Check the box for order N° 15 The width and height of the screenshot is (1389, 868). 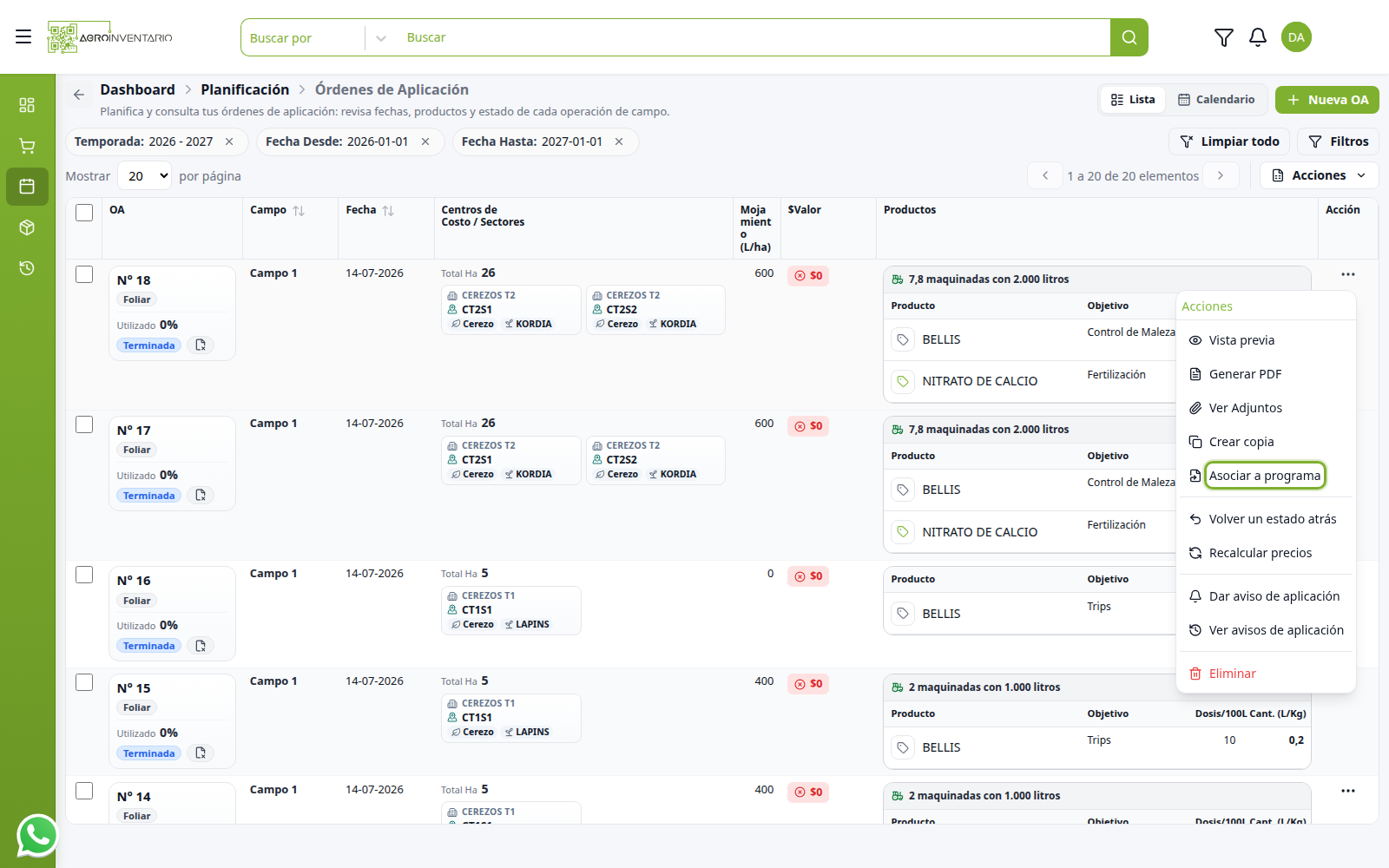coord(84,682)
